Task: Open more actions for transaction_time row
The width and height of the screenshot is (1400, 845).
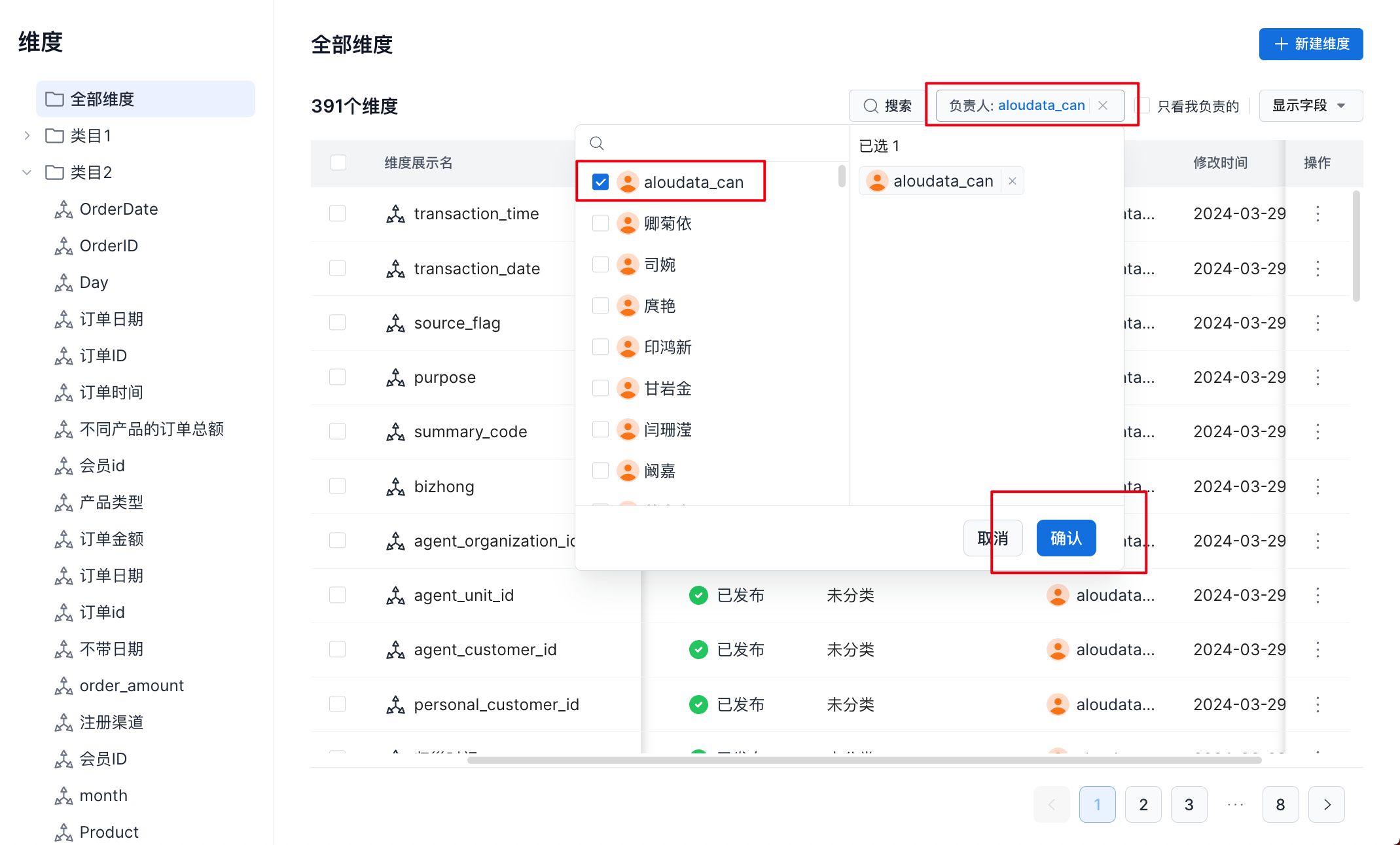Action: click(1318, 213)
